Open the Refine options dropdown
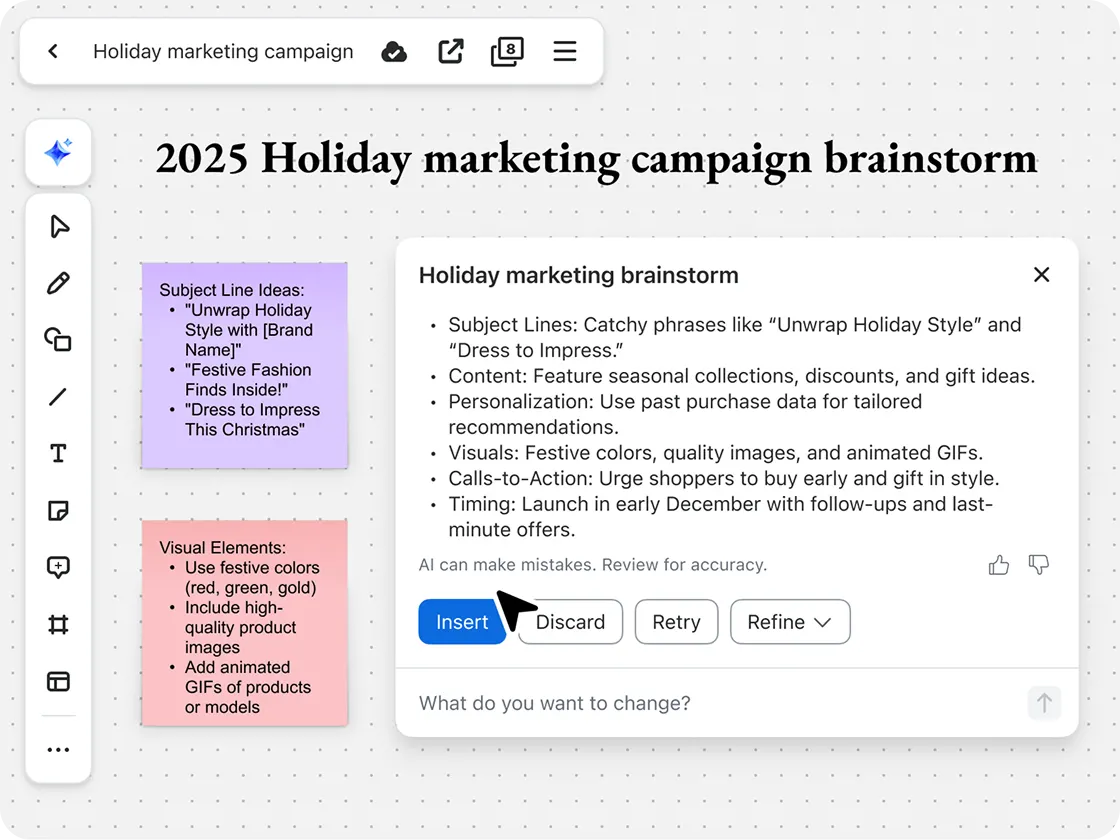 point(790,622)
